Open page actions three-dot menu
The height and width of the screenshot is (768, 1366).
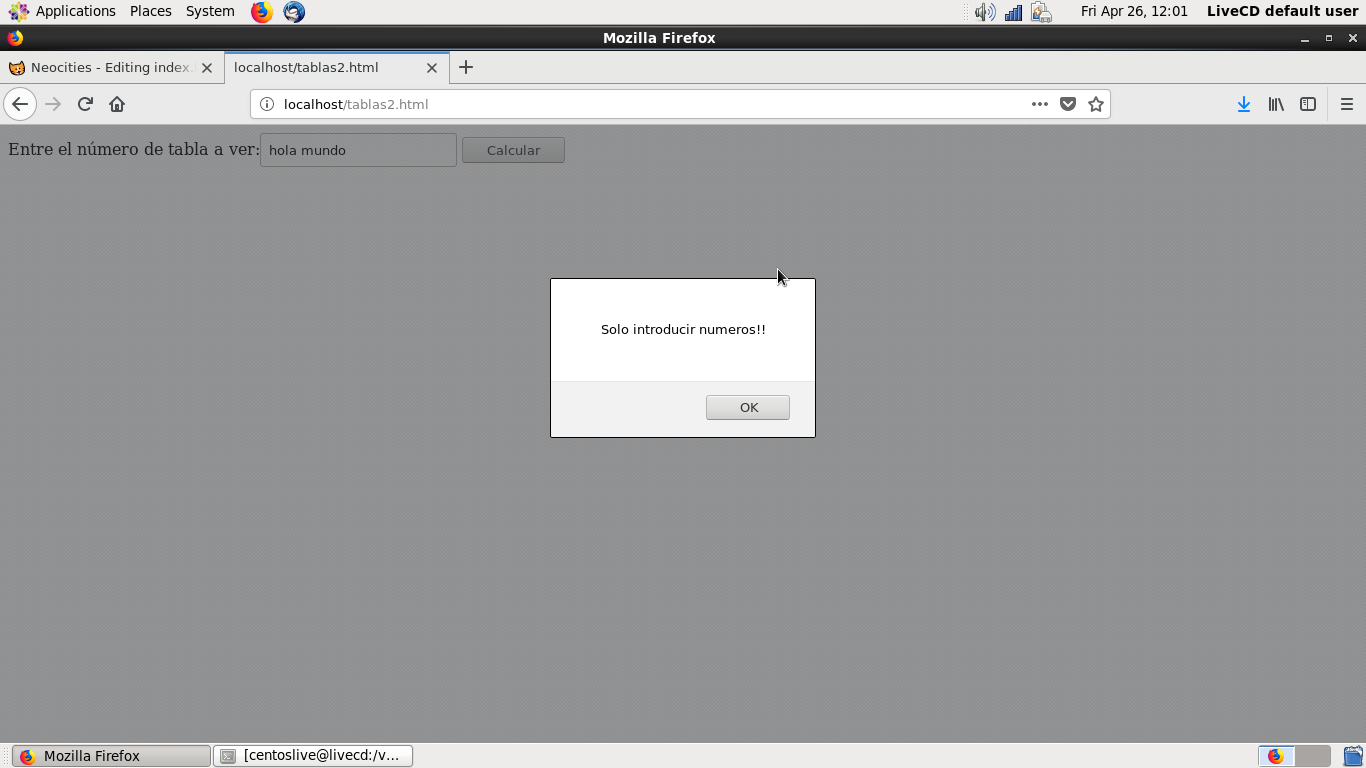[x=1040, y=104]
